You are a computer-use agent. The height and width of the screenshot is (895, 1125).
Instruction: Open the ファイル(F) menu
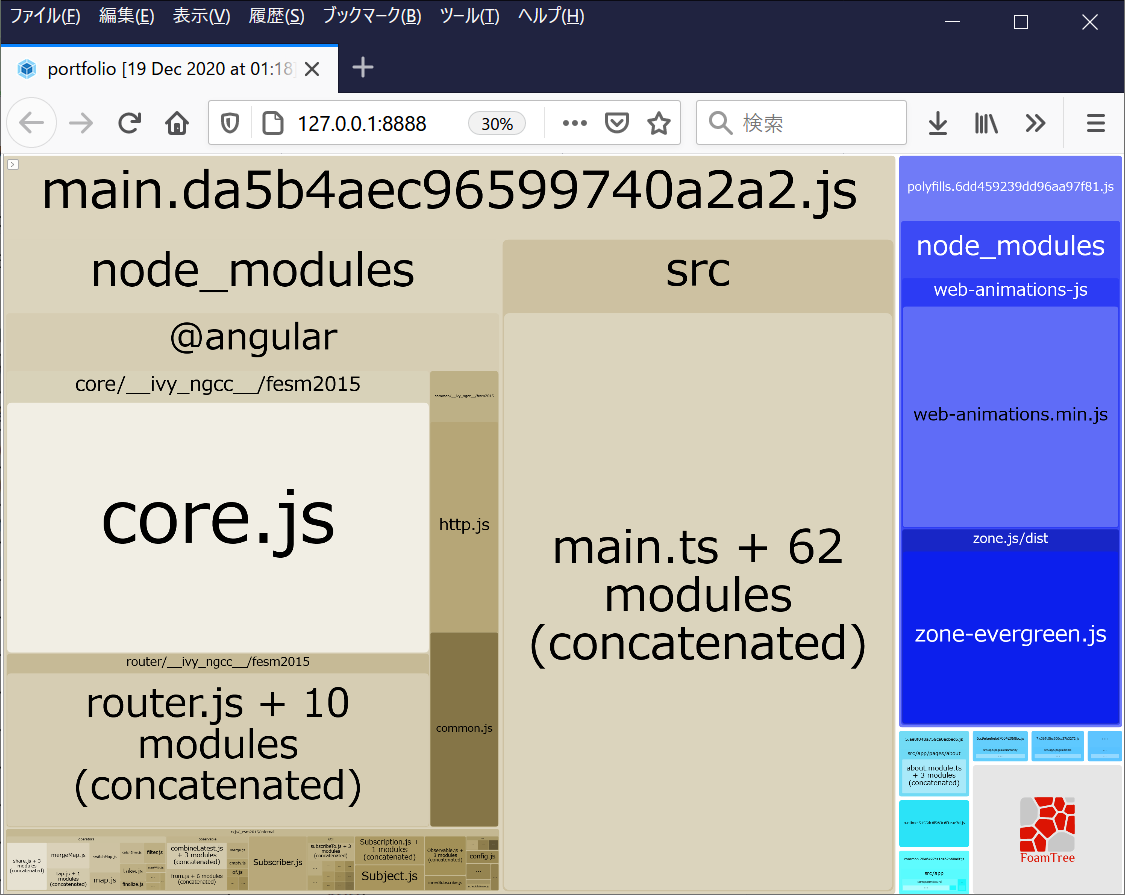[x=45, y=16]
